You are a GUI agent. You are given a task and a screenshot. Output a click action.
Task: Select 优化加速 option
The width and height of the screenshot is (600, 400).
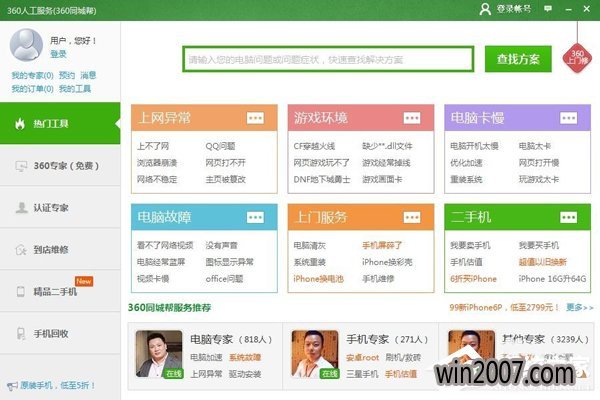tap(466, 163)
